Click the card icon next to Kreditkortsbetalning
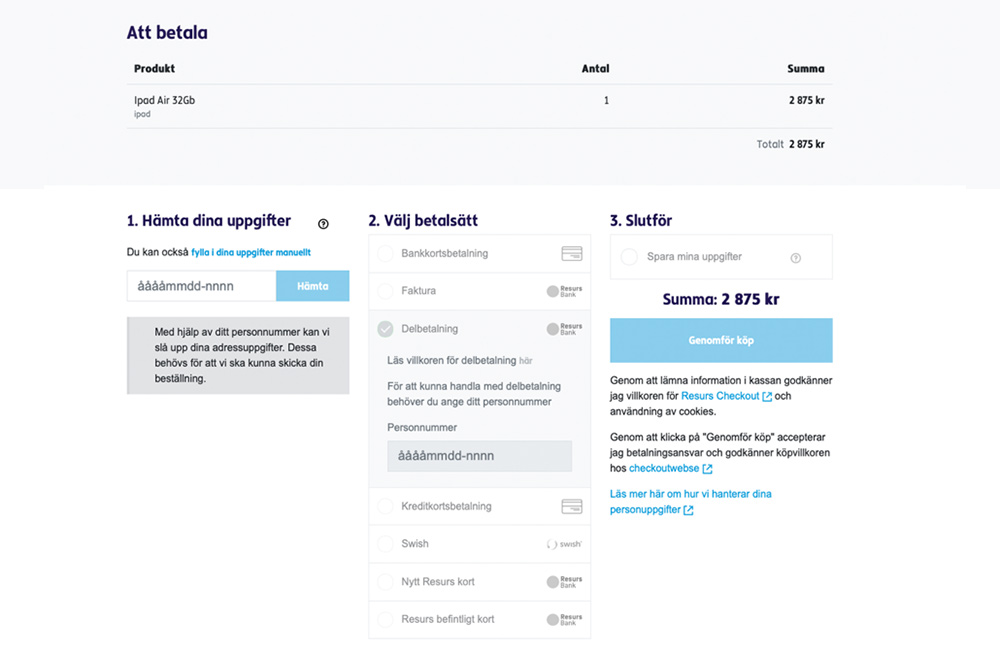This screenshot has width=1000, height=650. point(571,506)
